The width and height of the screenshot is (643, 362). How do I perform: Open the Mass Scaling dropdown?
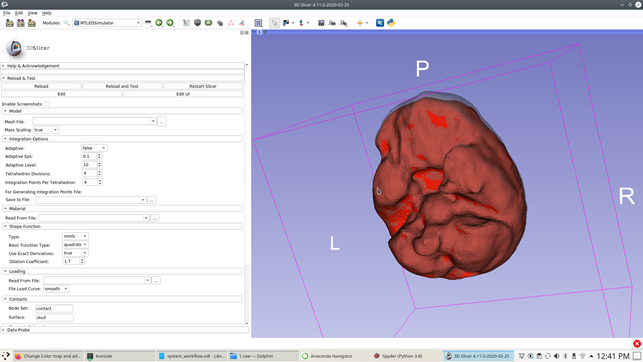tap(46, 130)
